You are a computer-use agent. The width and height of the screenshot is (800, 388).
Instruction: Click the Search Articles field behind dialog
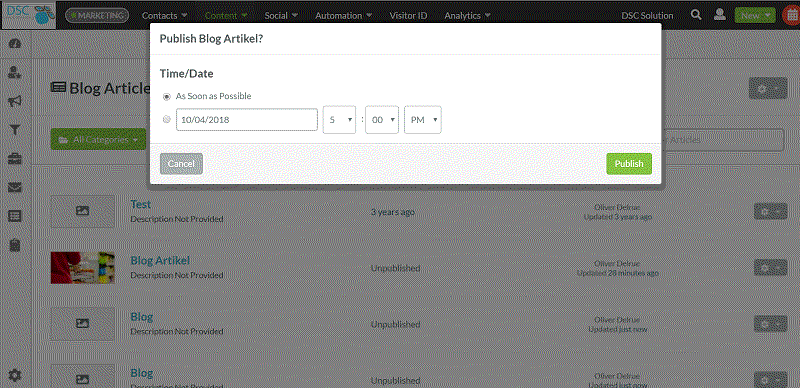click(722, 140)
